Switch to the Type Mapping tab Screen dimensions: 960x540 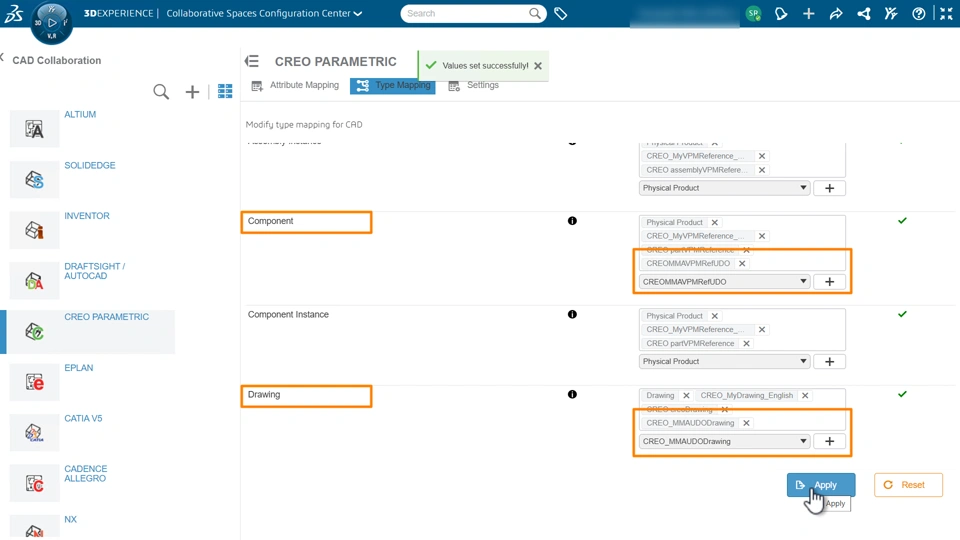point(392,85)
